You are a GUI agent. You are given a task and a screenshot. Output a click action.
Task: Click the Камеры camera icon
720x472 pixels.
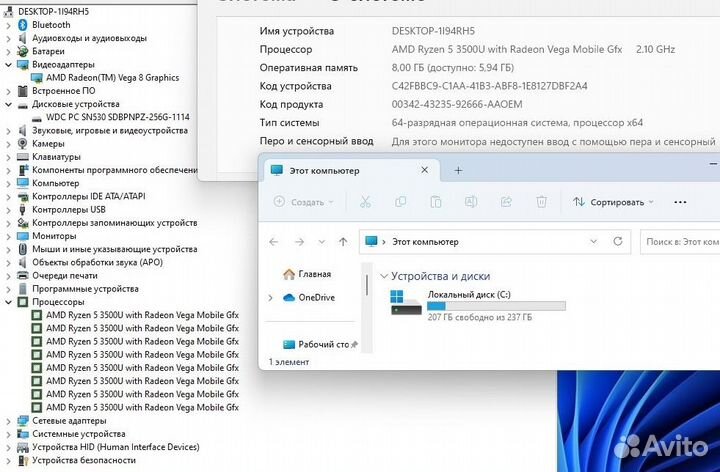click(x=22, y=144)
